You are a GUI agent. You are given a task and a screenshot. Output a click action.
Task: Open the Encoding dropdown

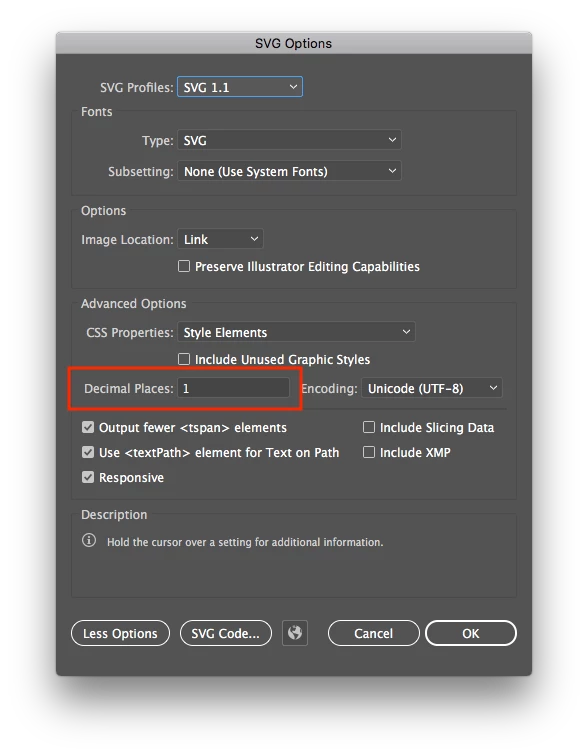[432, 388]
